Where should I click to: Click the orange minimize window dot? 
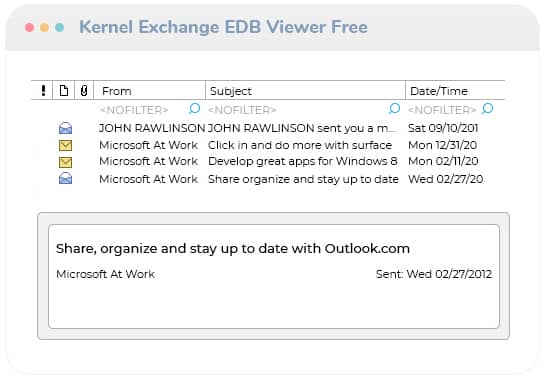(x=44, y=27)
